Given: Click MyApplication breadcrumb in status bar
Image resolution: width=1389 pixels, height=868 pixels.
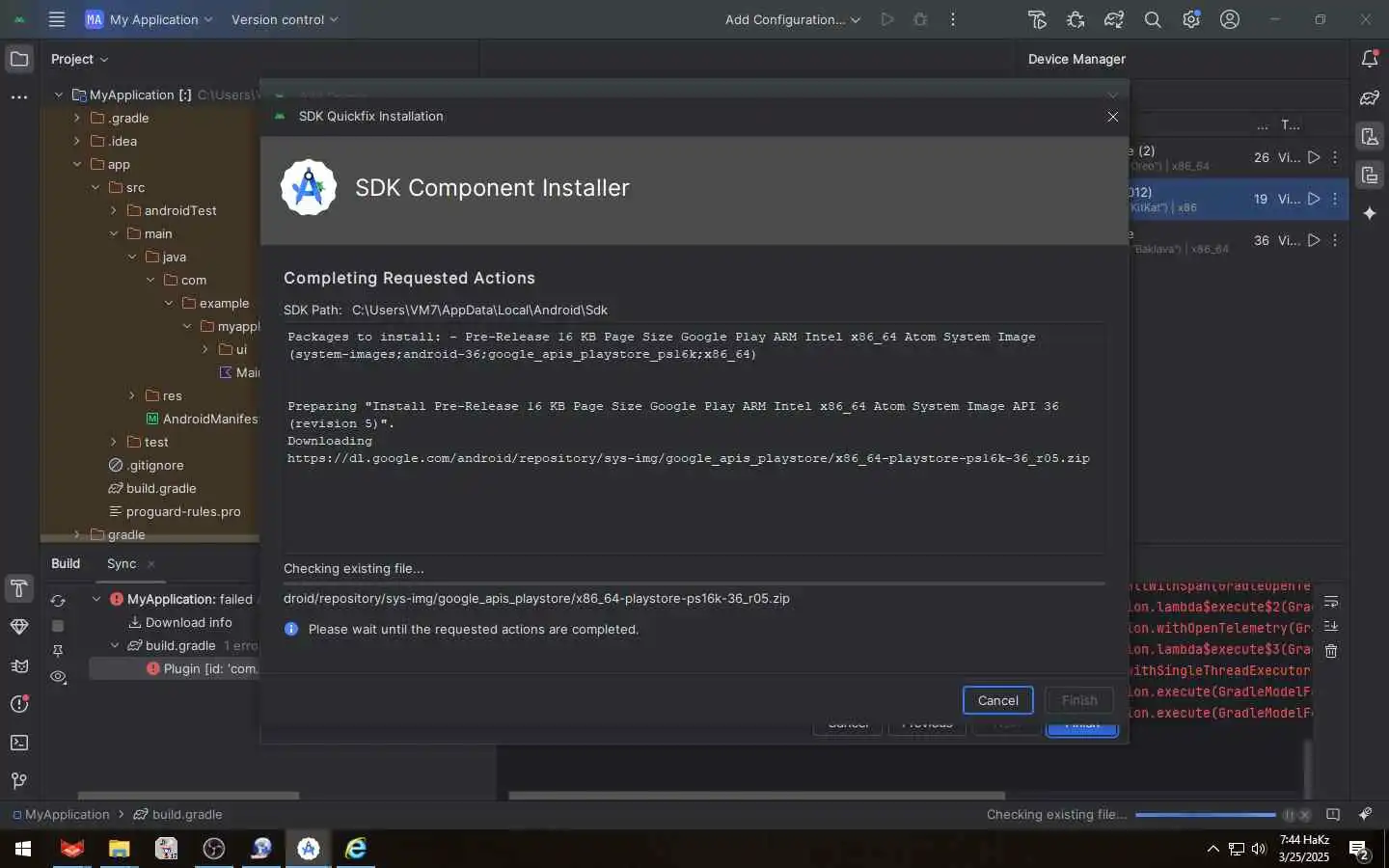Looking at the screenshot, I should (x=61, y=815).
